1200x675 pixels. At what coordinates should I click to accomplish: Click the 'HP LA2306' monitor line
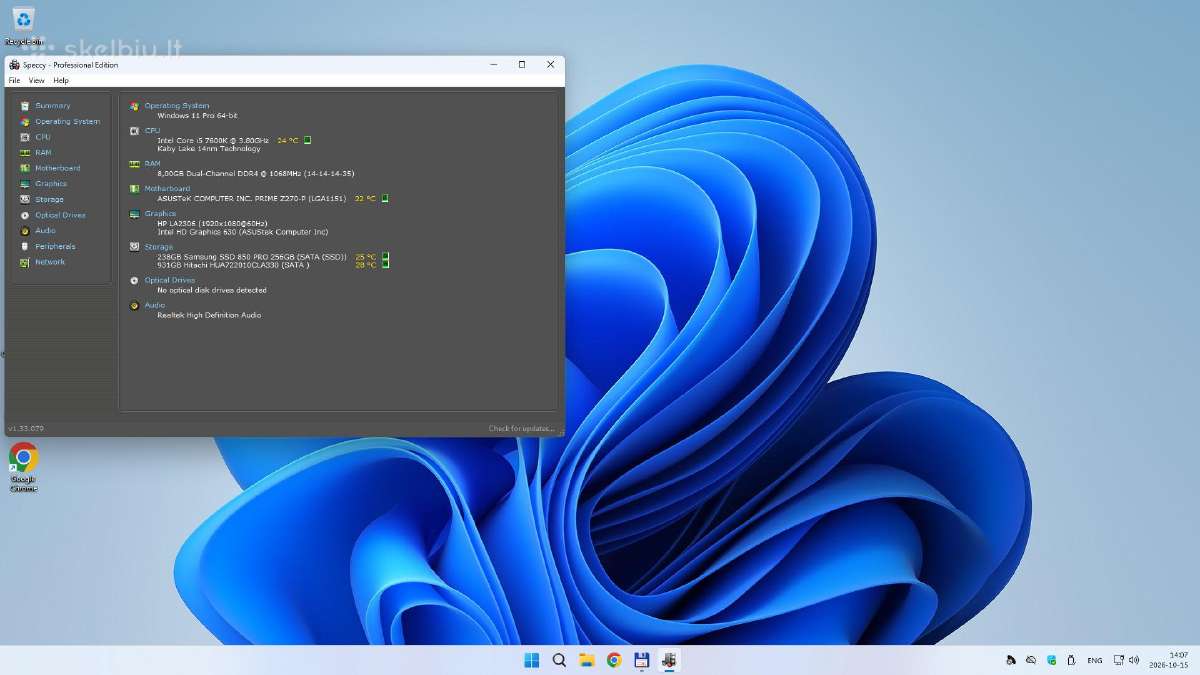tap(212, 224)
